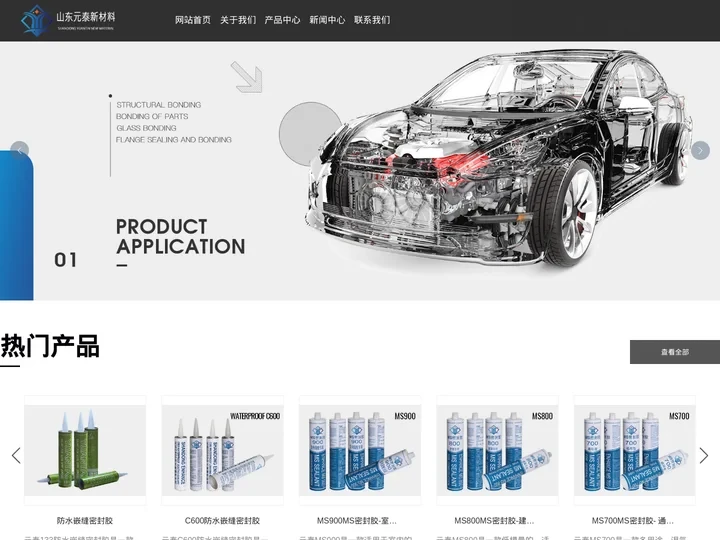This screenshot has height=540, width=720.
Task: Open the 关于我们 menu item
Action: pyautogui.click(x=238, y=20)
